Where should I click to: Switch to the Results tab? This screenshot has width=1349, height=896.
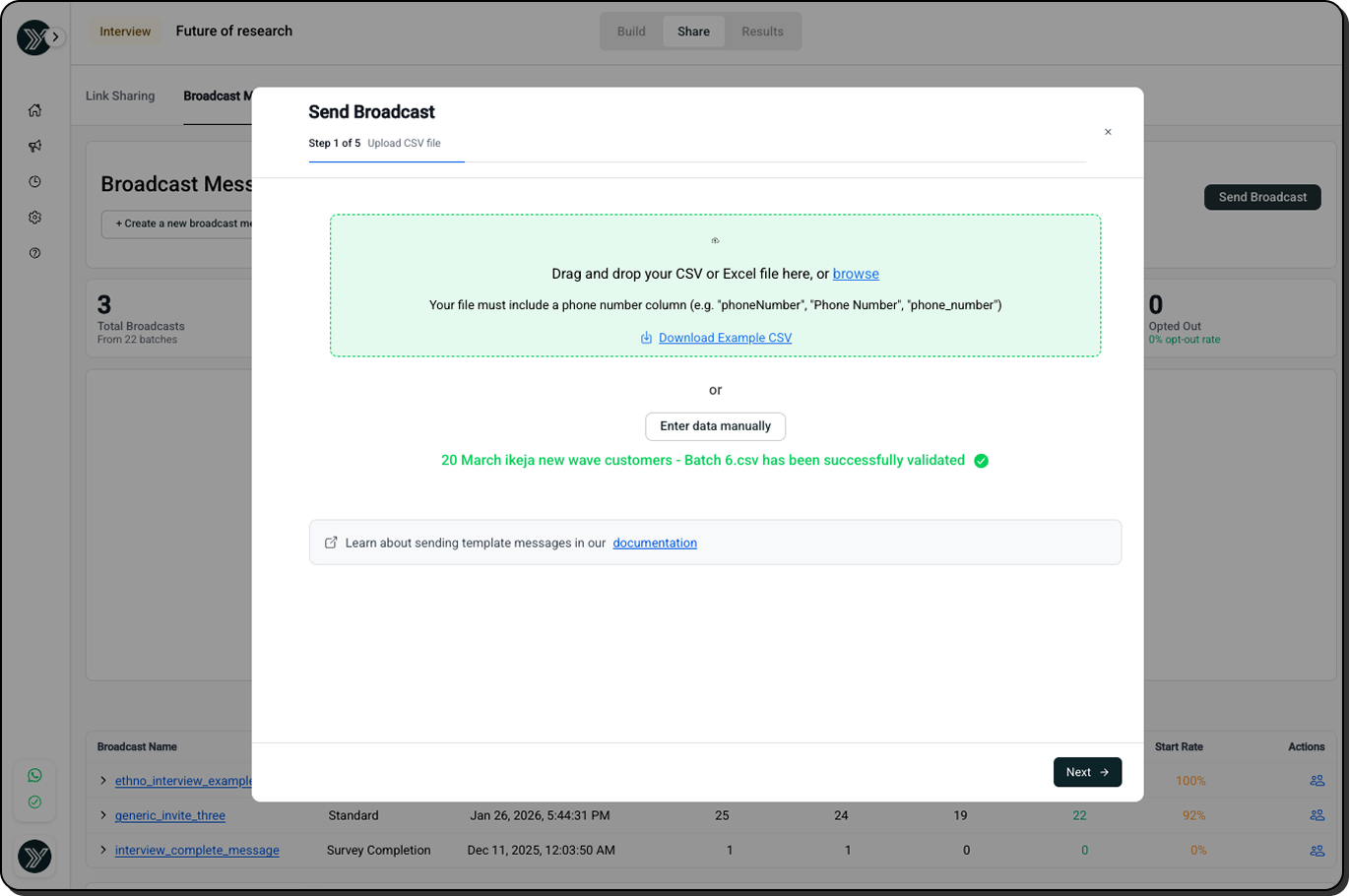(x=762, y=32)
